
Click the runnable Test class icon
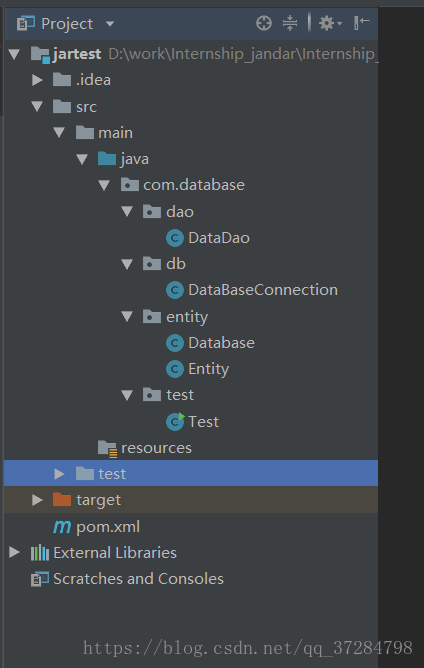175,422
